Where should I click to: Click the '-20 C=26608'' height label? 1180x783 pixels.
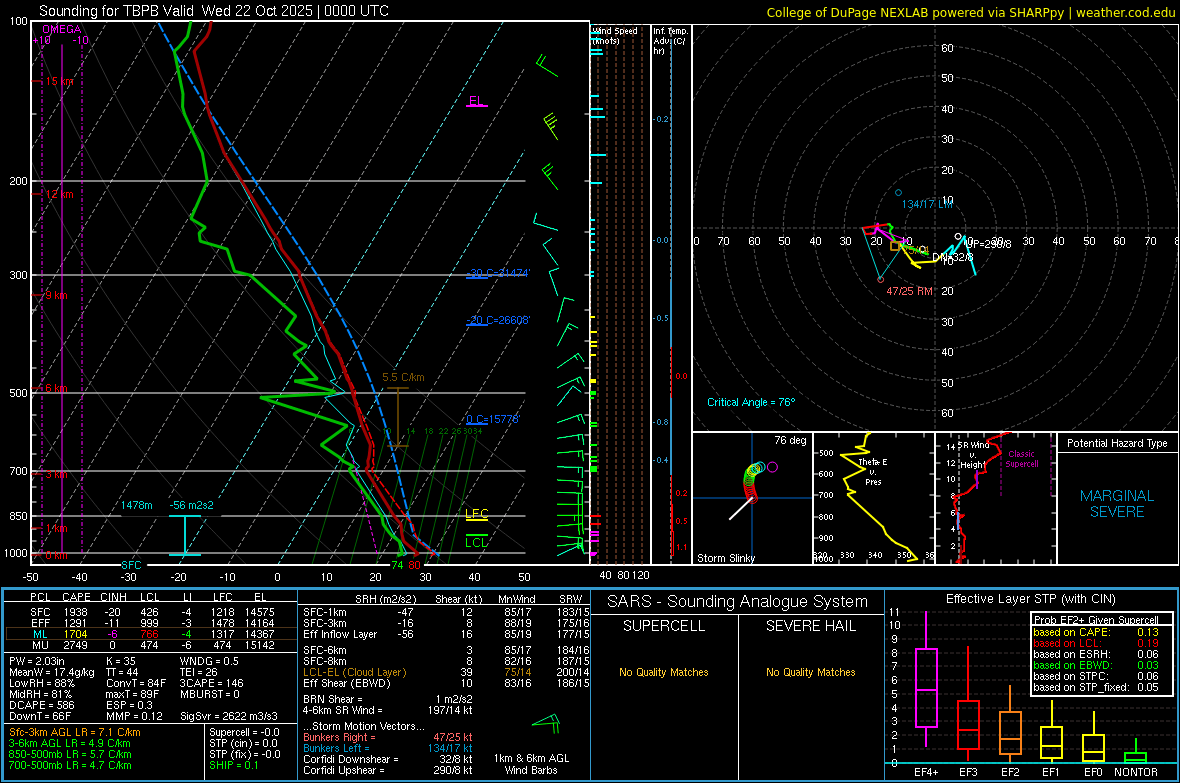pyautogui.click(x=498, y=320)
